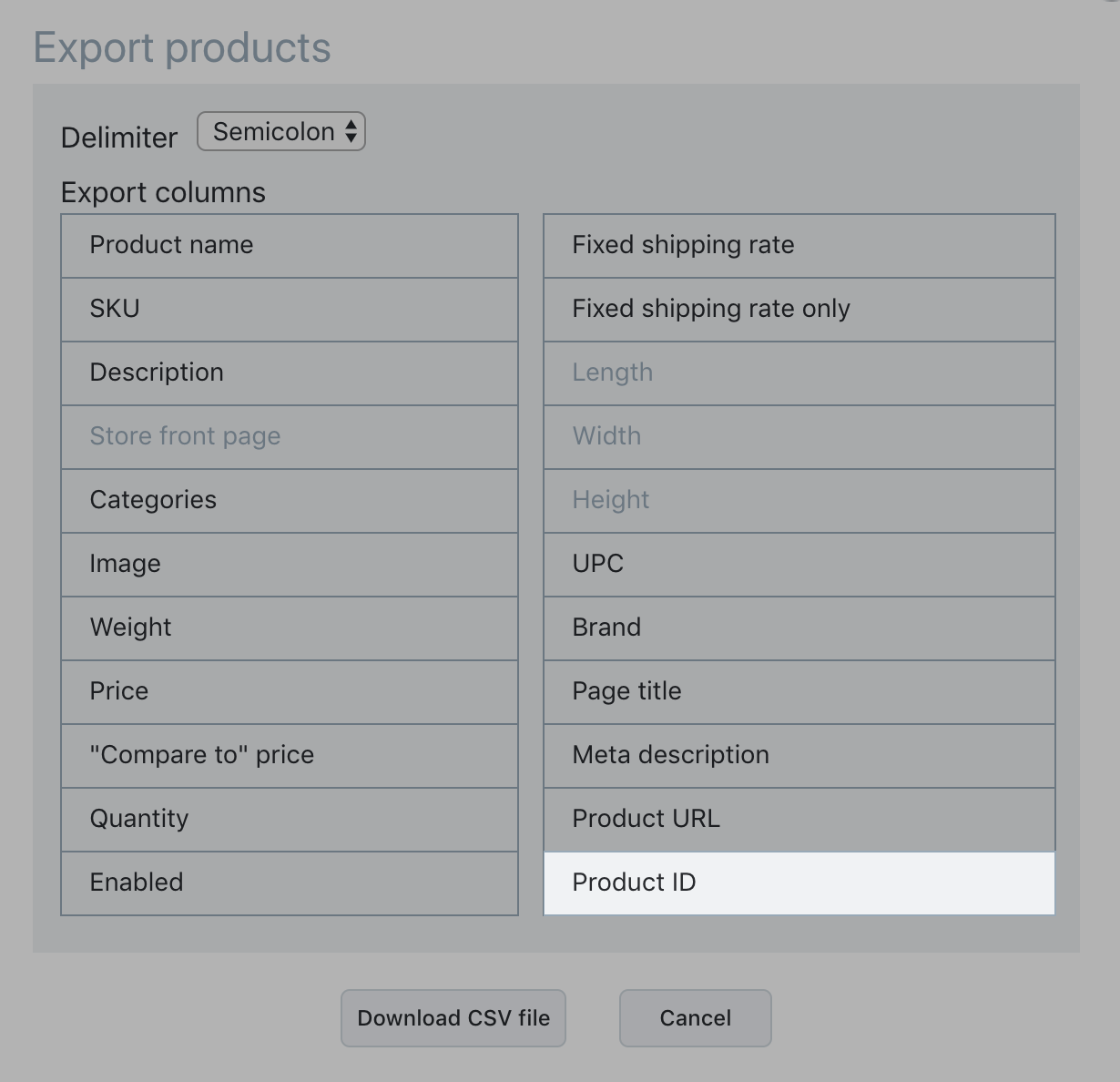Click the Delimiter label

coord(119,138)
